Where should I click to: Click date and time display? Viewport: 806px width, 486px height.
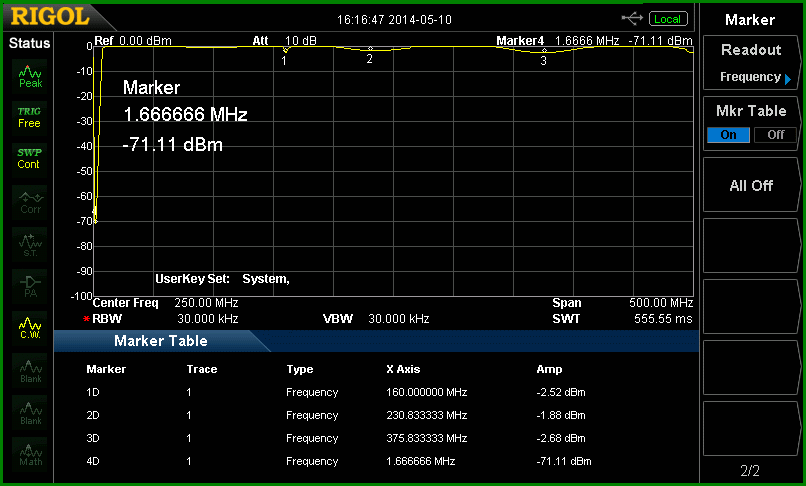pos(394,20)
